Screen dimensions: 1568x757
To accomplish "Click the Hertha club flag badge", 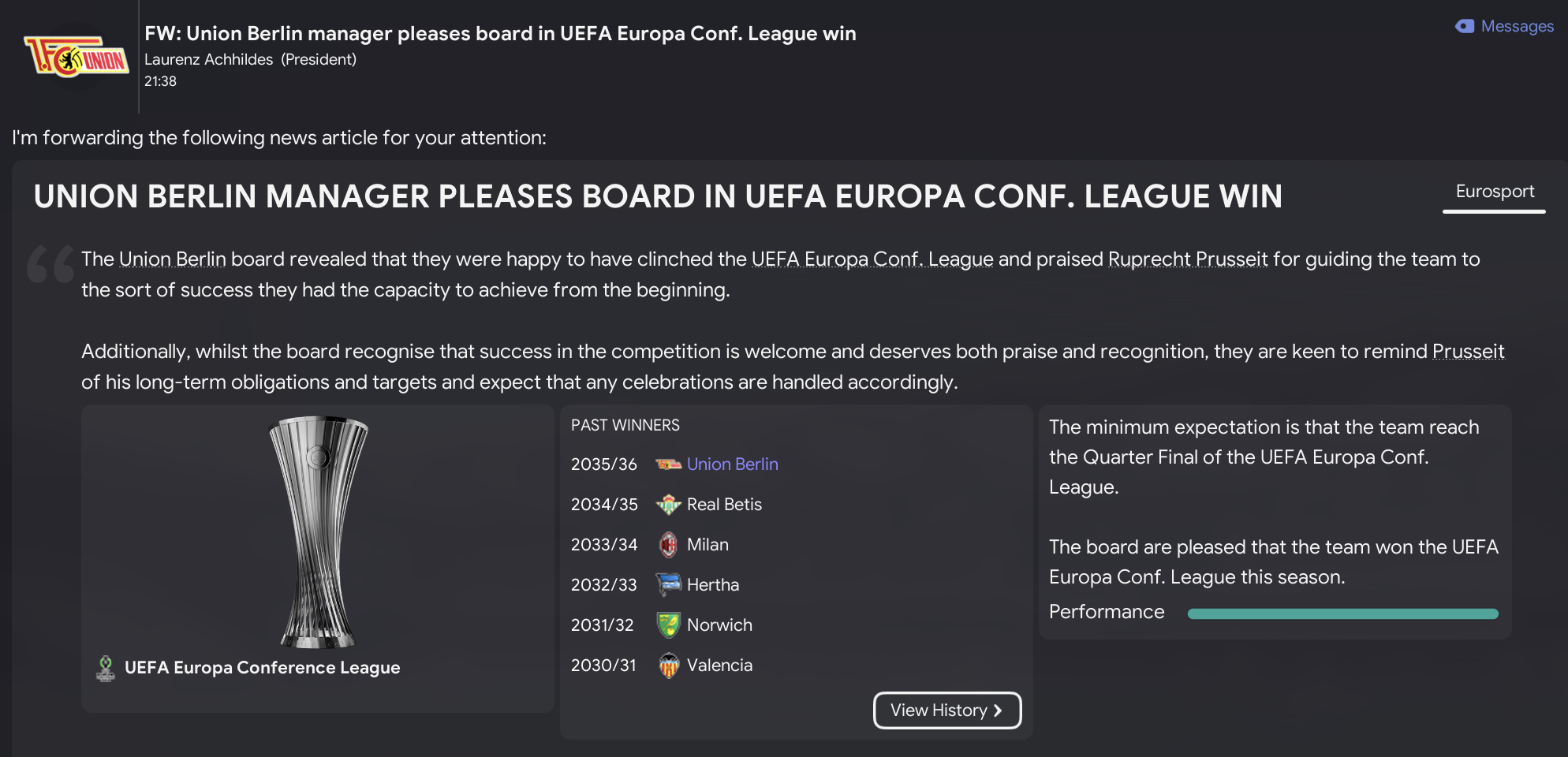I will (668, 585).
